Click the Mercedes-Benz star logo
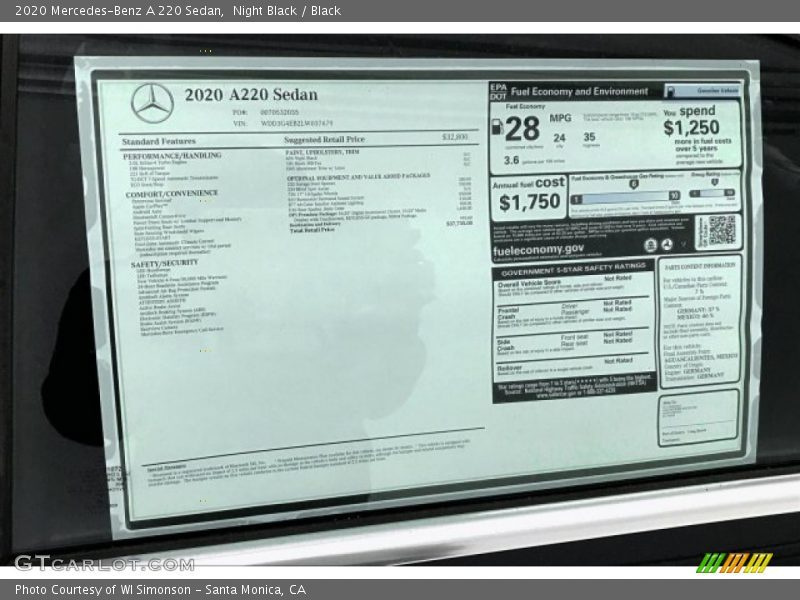800x600 pixels. pyautogui.click(x=152, y=103)
